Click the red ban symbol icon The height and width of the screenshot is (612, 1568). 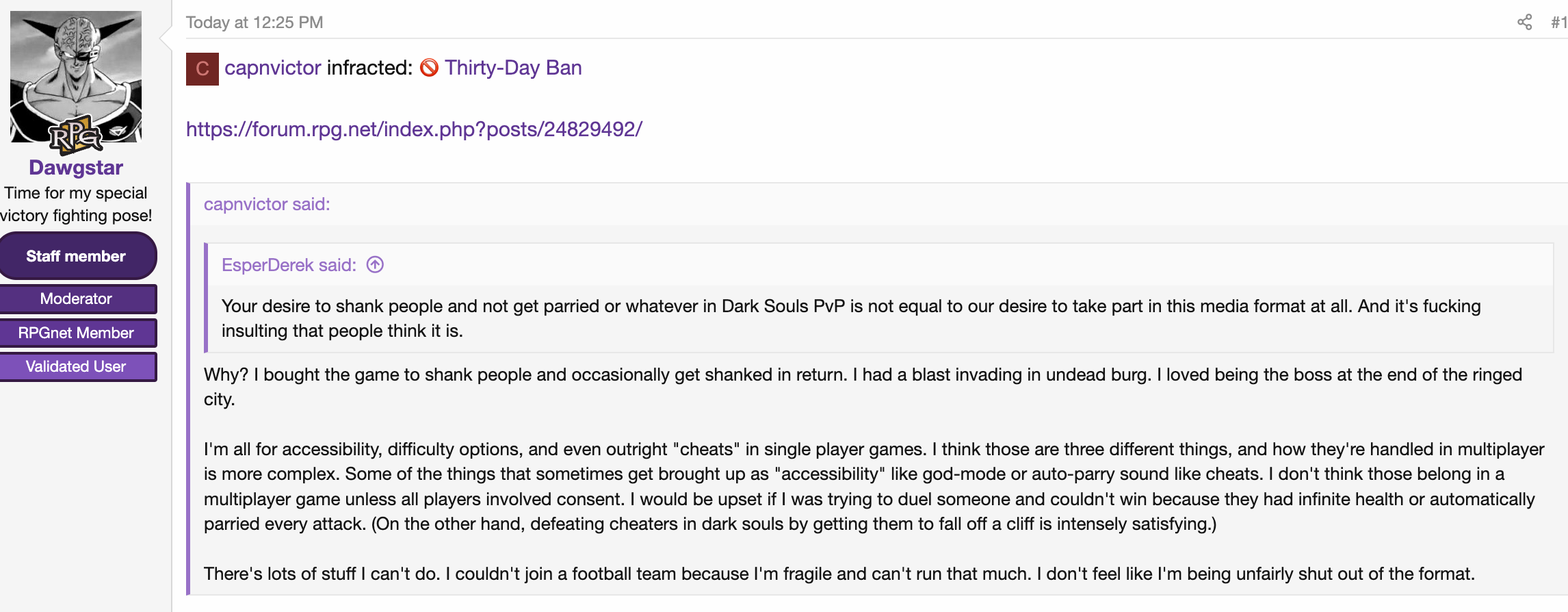coord(429,68)
